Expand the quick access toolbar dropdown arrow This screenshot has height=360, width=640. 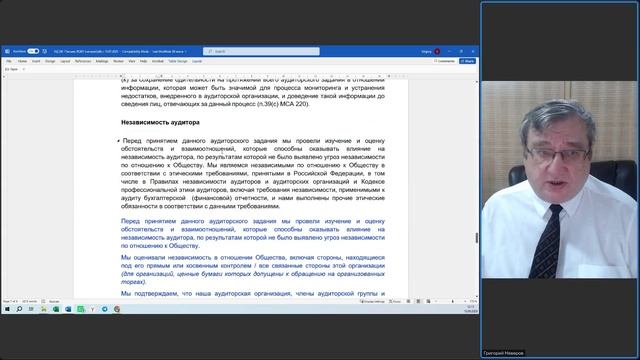(x=24, y=69)
